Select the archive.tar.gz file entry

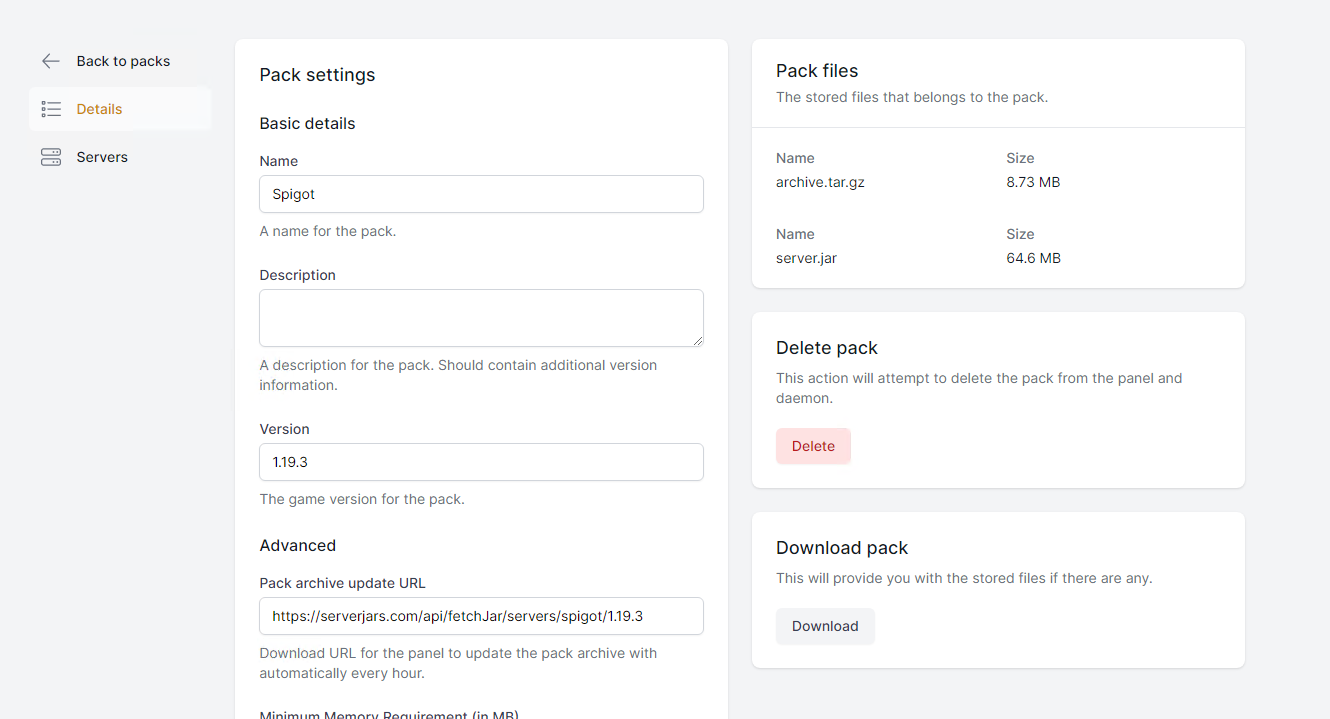[820, 182]
